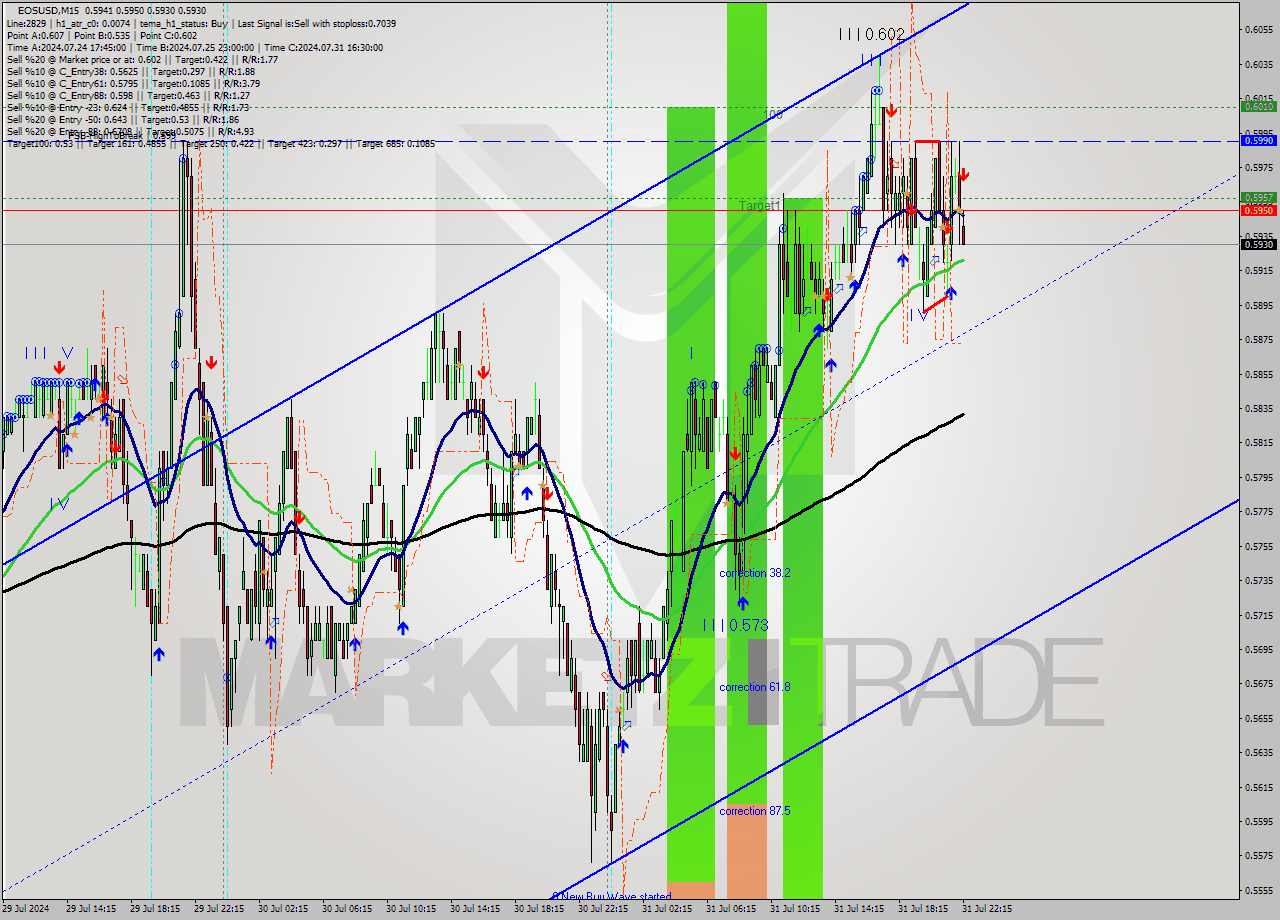Click the 0.5755 price axis label
Image resolution: width=1280 pixels, height=920 pixels.
pyautogui.click(x=1258, y=546)
